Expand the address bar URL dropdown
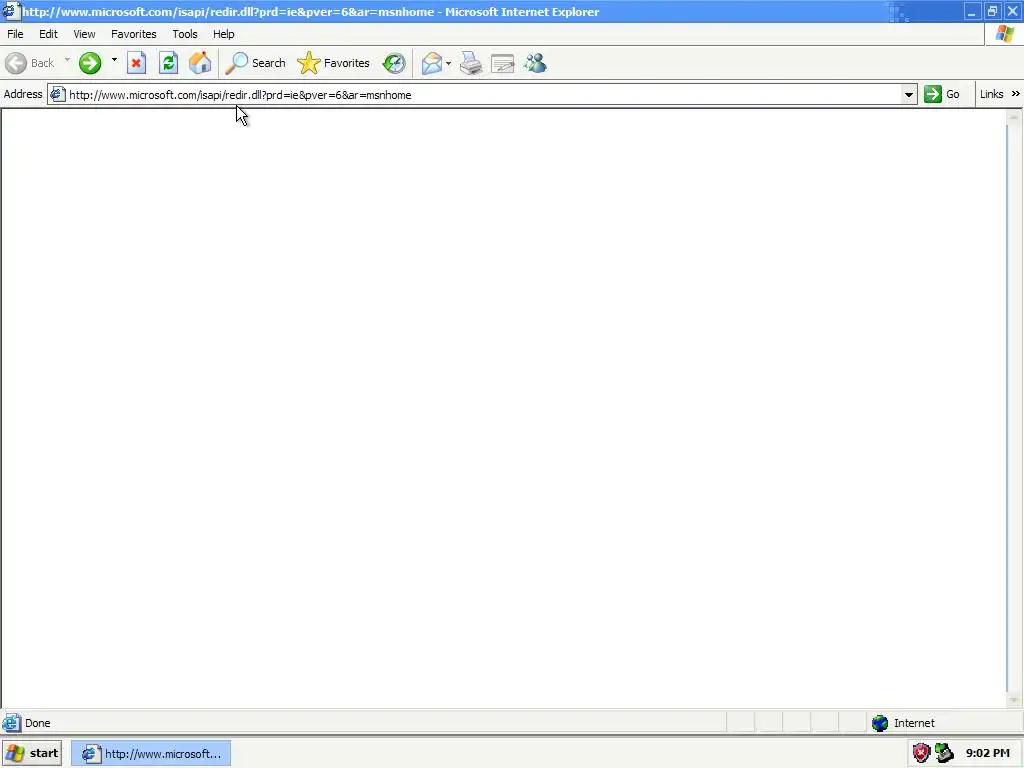The height and width of the screenshot is (768, 1024). pos(908,95)
